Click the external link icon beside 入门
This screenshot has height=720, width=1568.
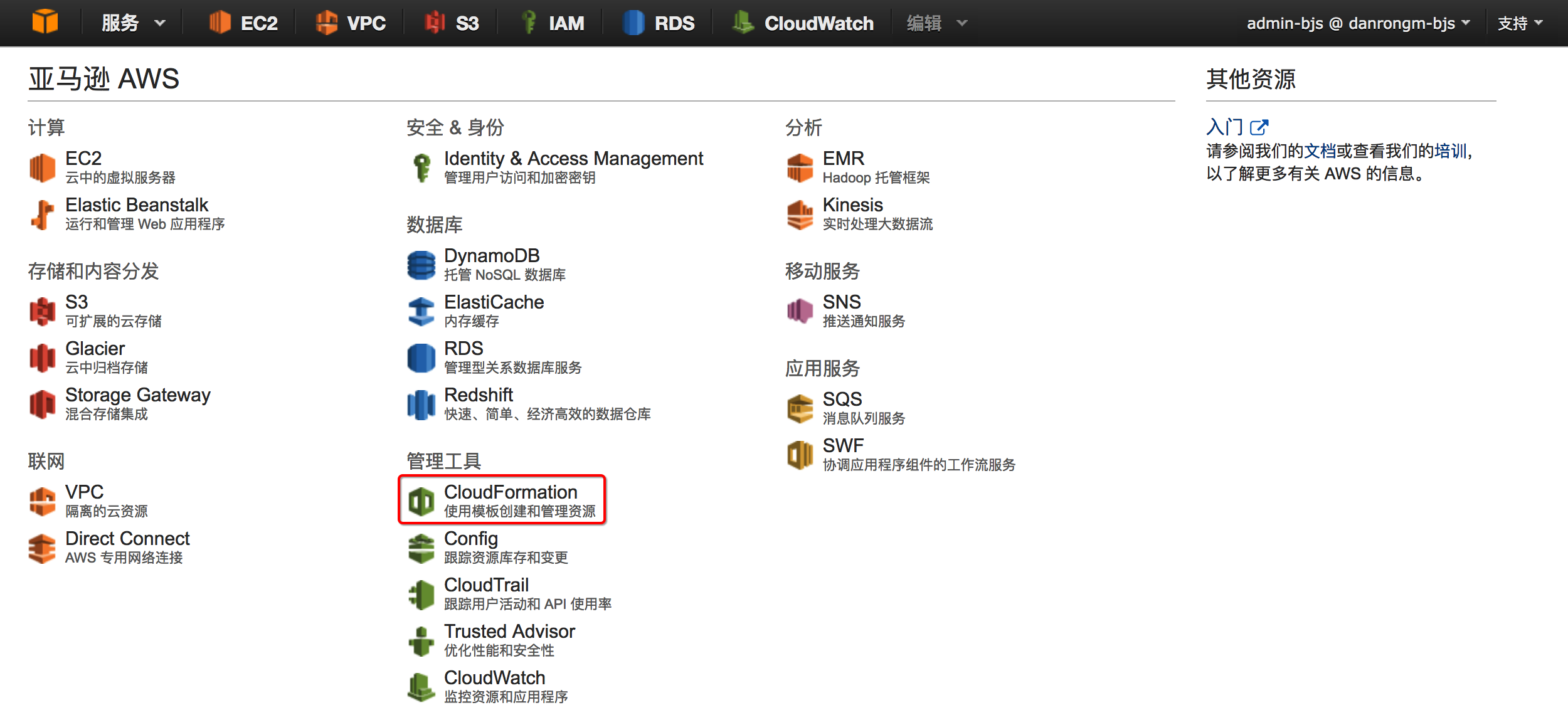click(x=1259, y=127)
